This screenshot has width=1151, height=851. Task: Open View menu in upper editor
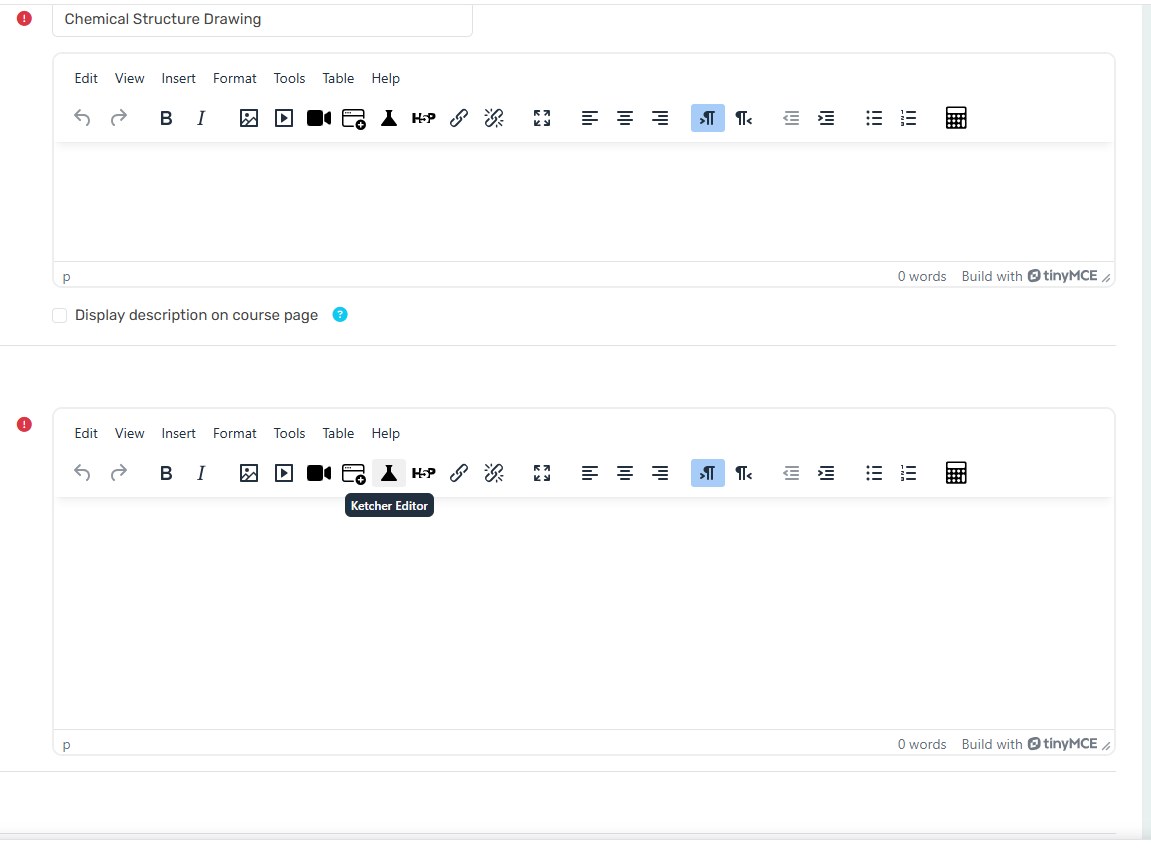(129, 79)
